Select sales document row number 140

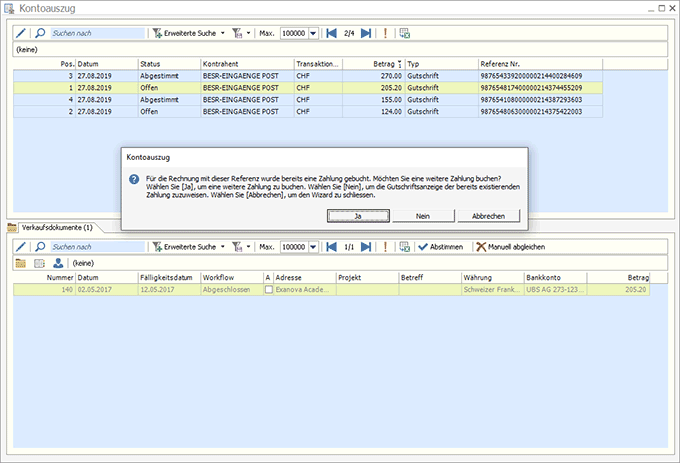pos(331,290)
